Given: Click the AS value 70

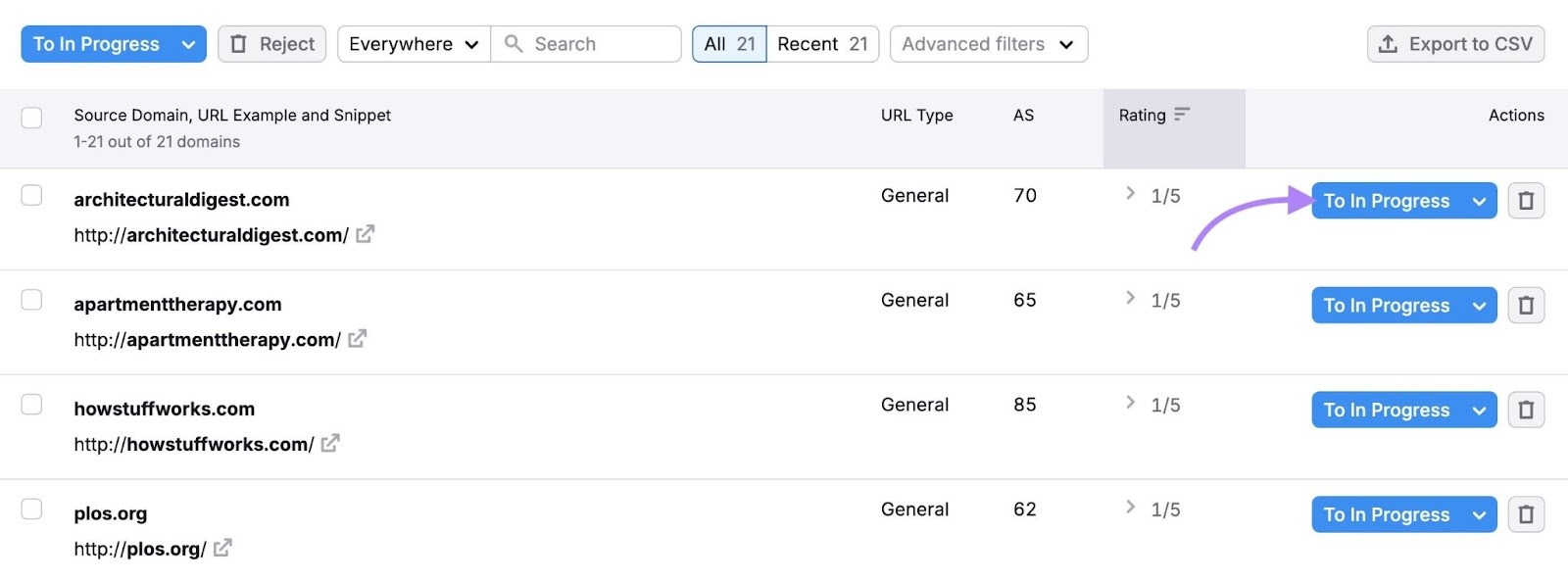Looking at the screenshot, I should [x=1025, y=196].
